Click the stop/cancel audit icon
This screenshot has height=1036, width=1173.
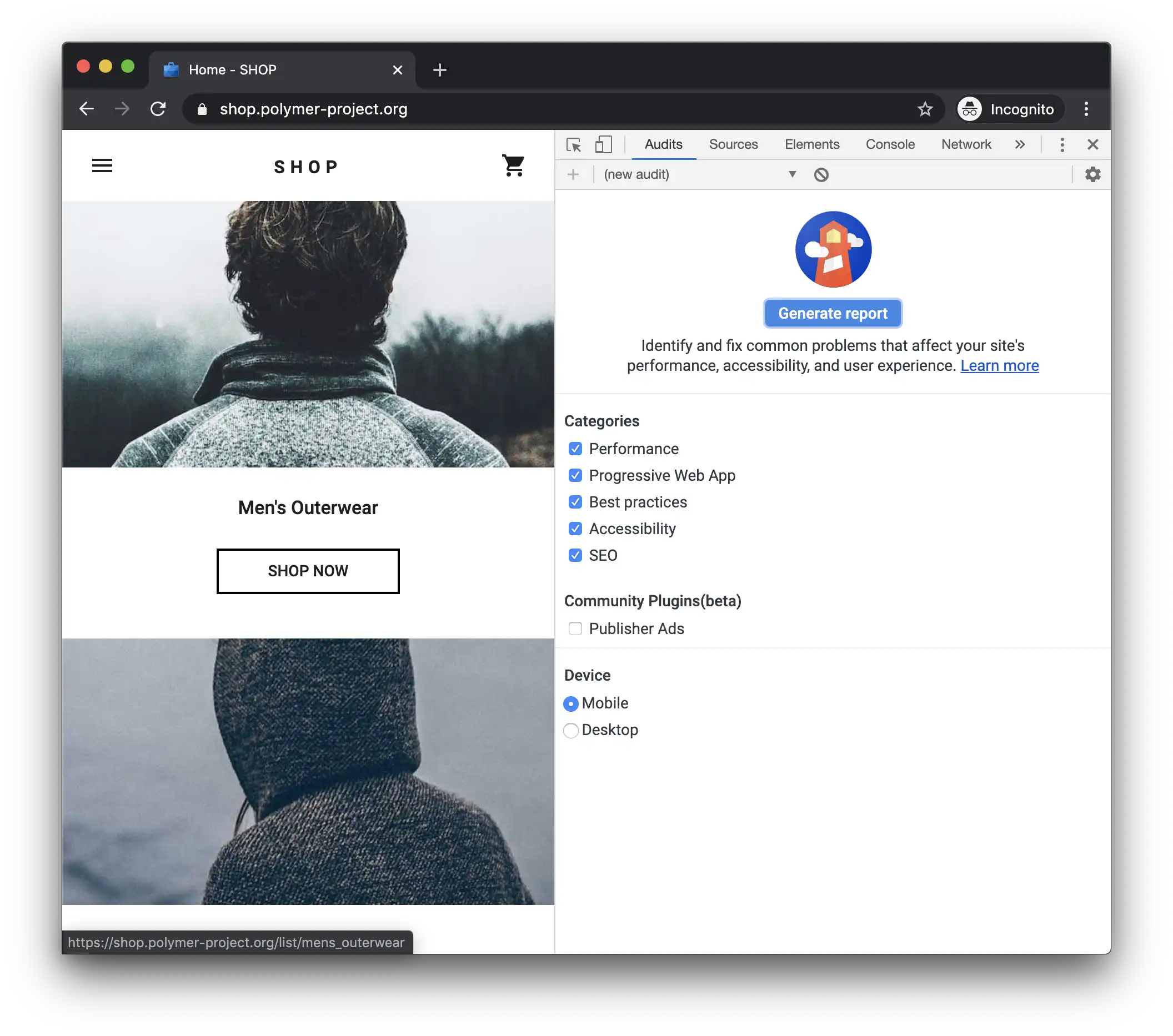[819, 174]
